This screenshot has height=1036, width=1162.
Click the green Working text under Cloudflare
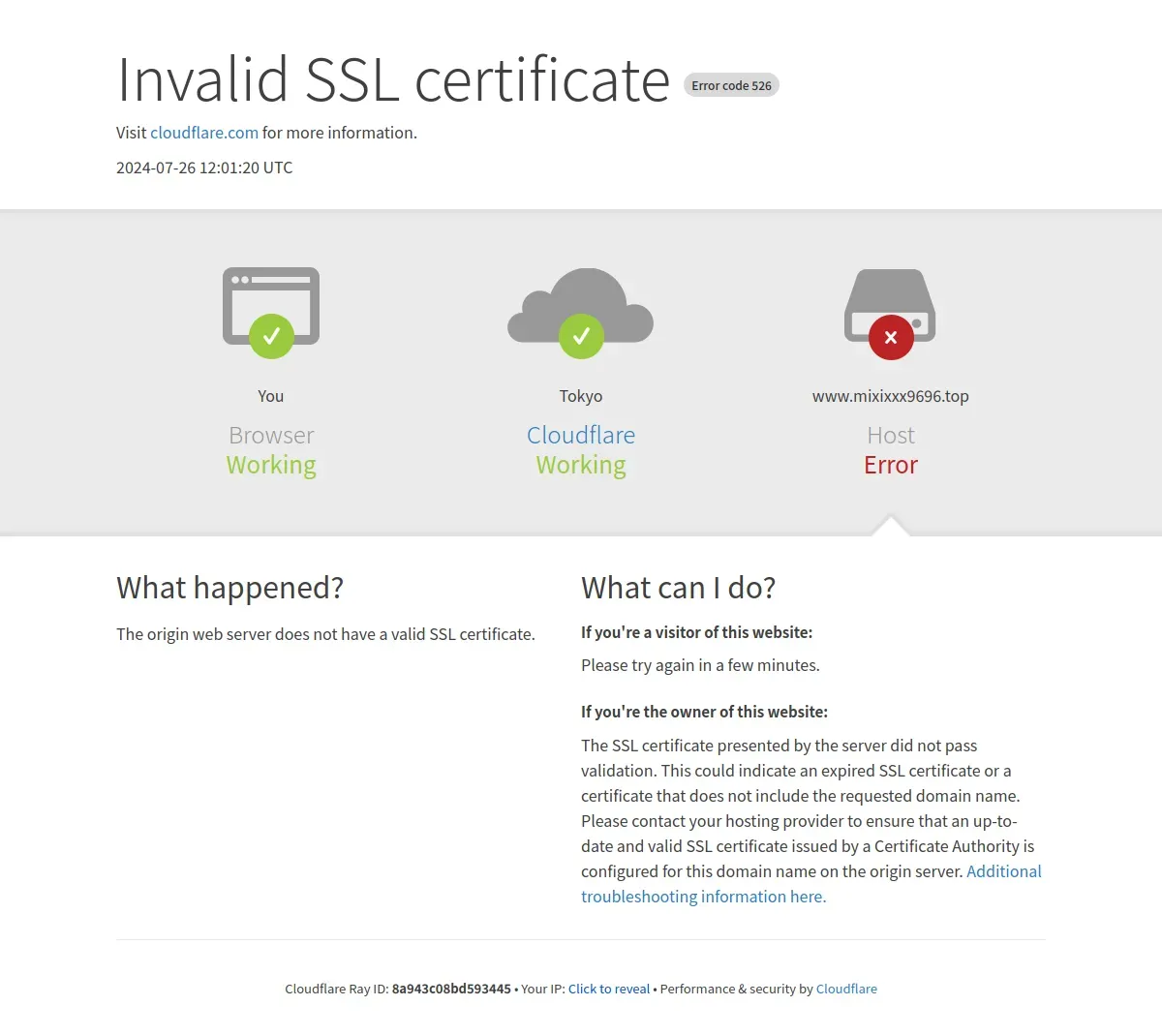coord(581,465)
